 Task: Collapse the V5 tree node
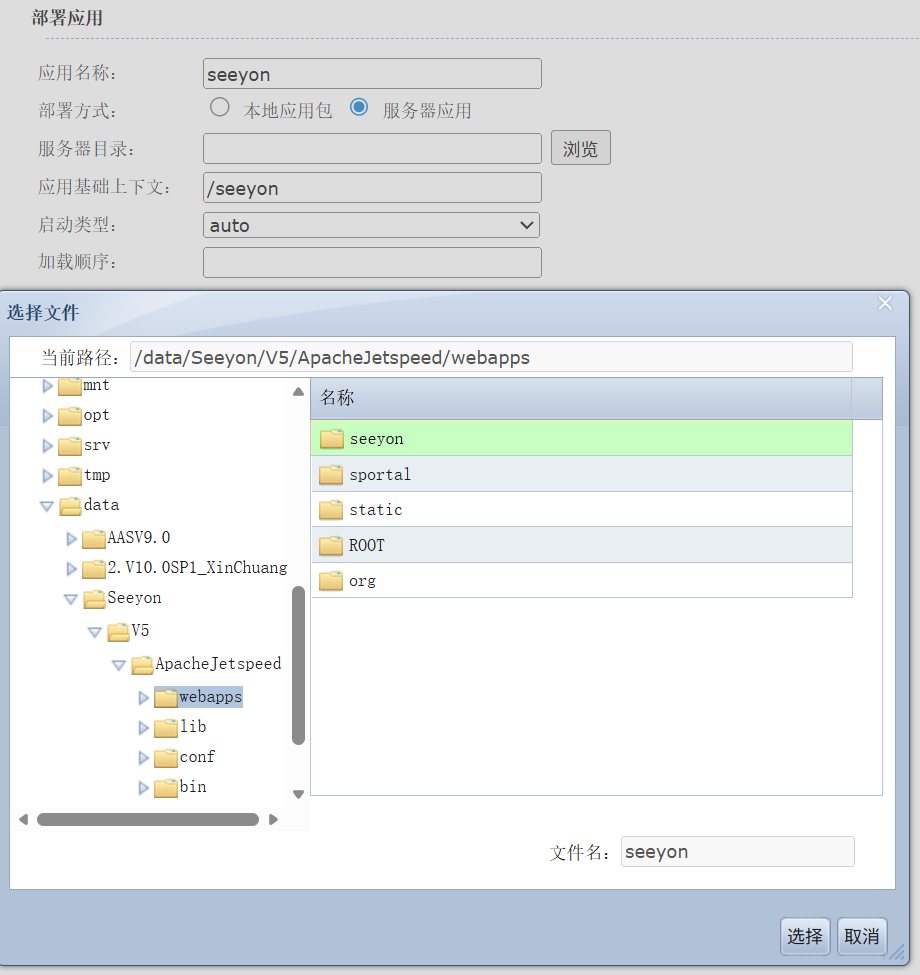[94, 632]
